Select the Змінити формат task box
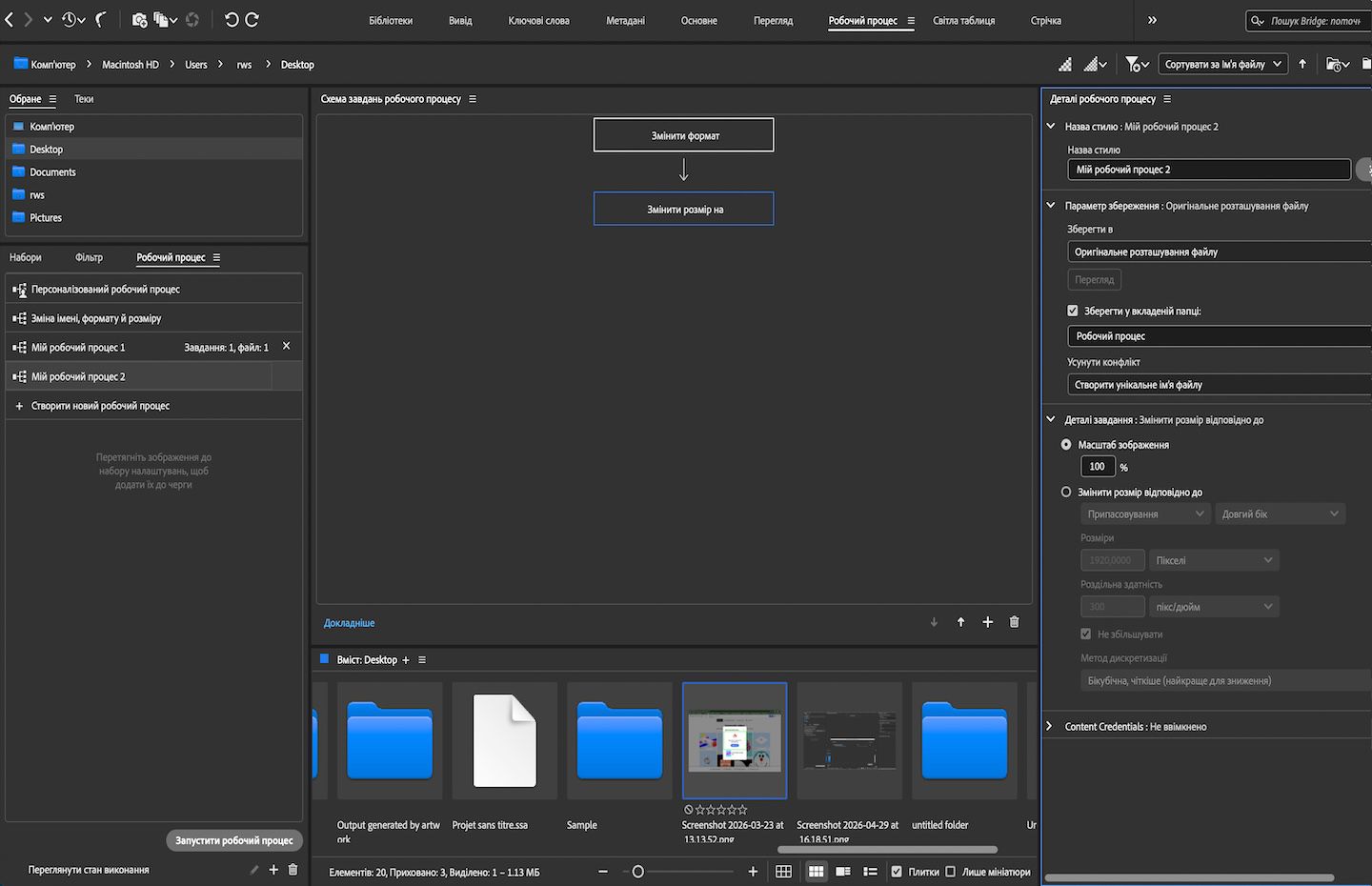Viewport: 1372px width, 886px height. (x=684, y=135)
